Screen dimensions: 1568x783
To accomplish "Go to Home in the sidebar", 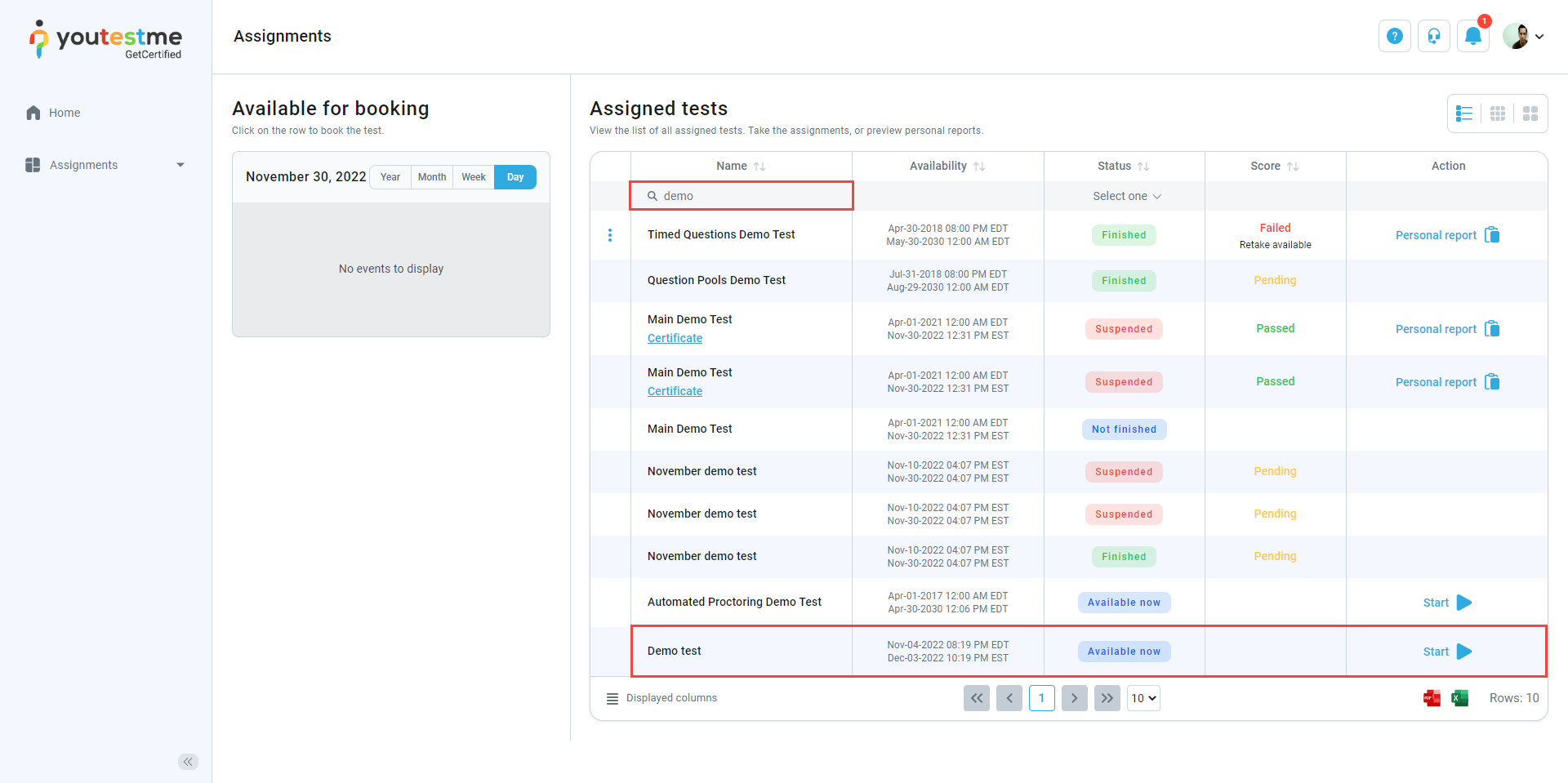I will click(x=64, y=113).
